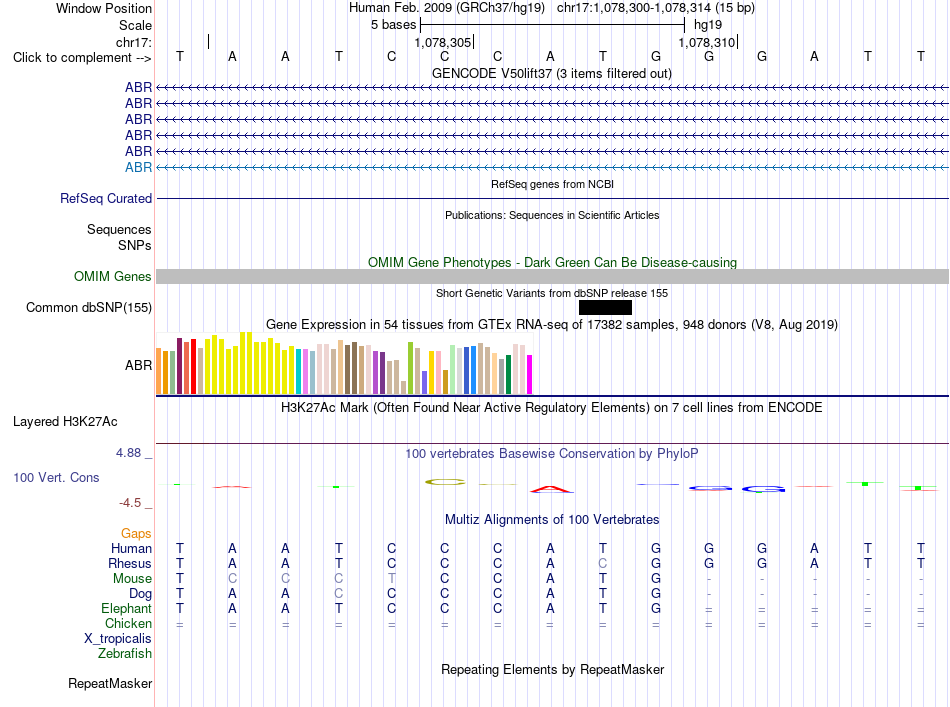Click the position label 1,078,305
Viewport: 950px width, 707px height.
point(442,42)
